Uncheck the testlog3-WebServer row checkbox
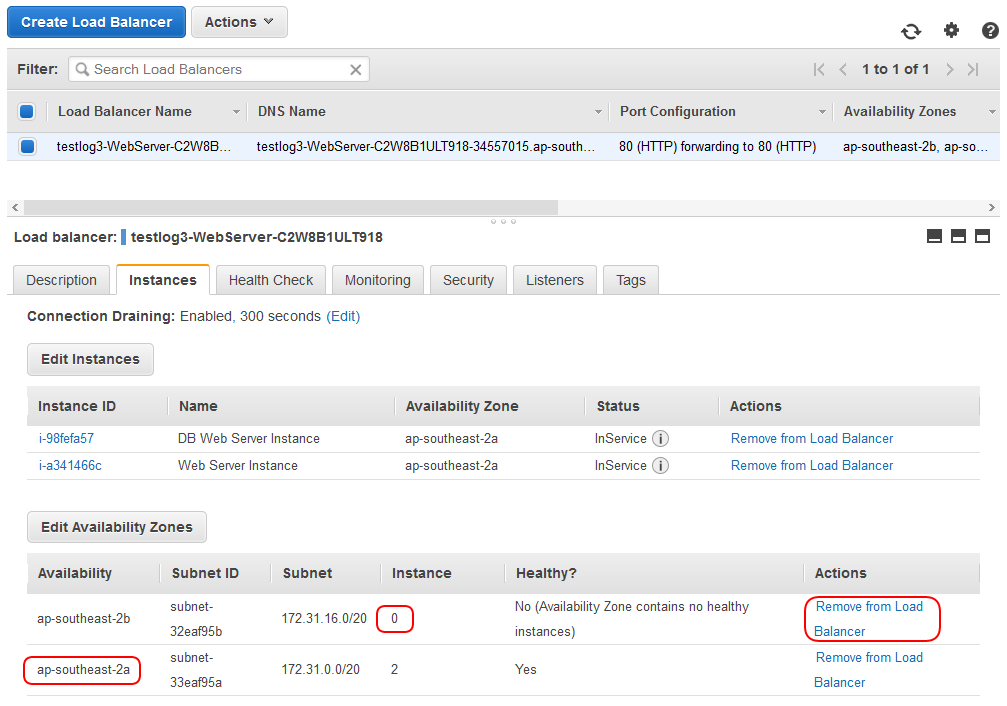Viewport: 1007px width, 706px height. point(27,146)
